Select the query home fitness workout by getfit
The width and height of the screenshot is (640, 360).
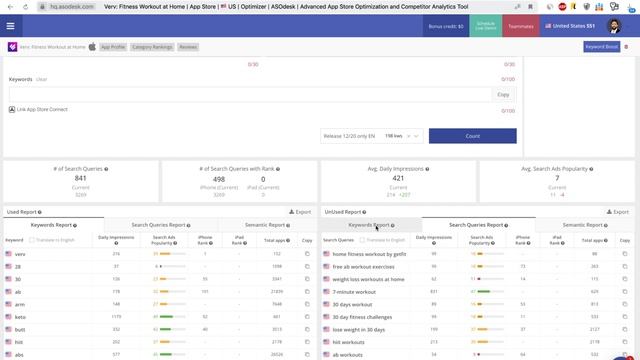click(x=369, y=254)
